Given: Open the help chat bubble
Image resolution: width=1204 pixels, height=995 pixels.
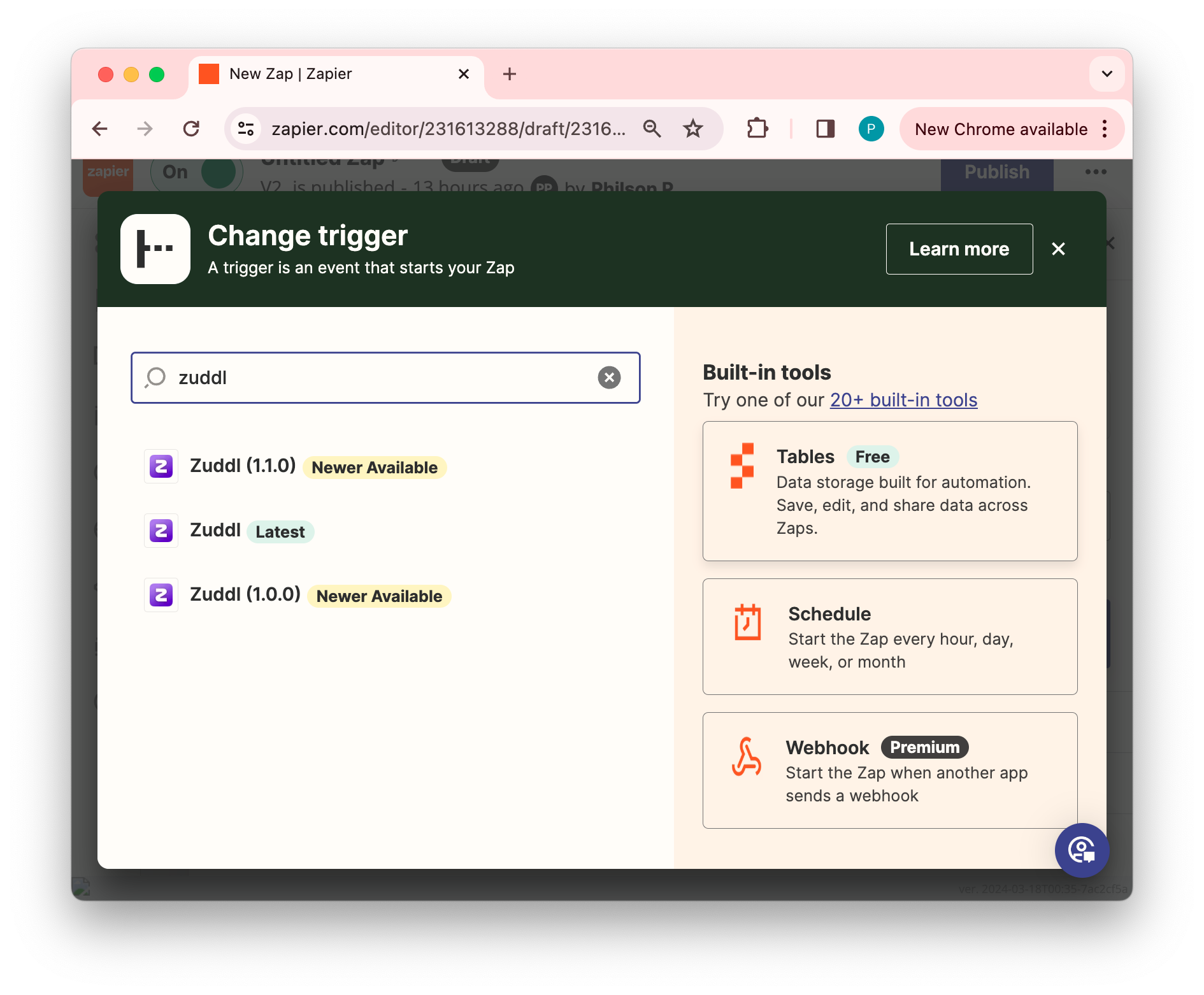Looking at the screenshot, I should pos(1081,850).
